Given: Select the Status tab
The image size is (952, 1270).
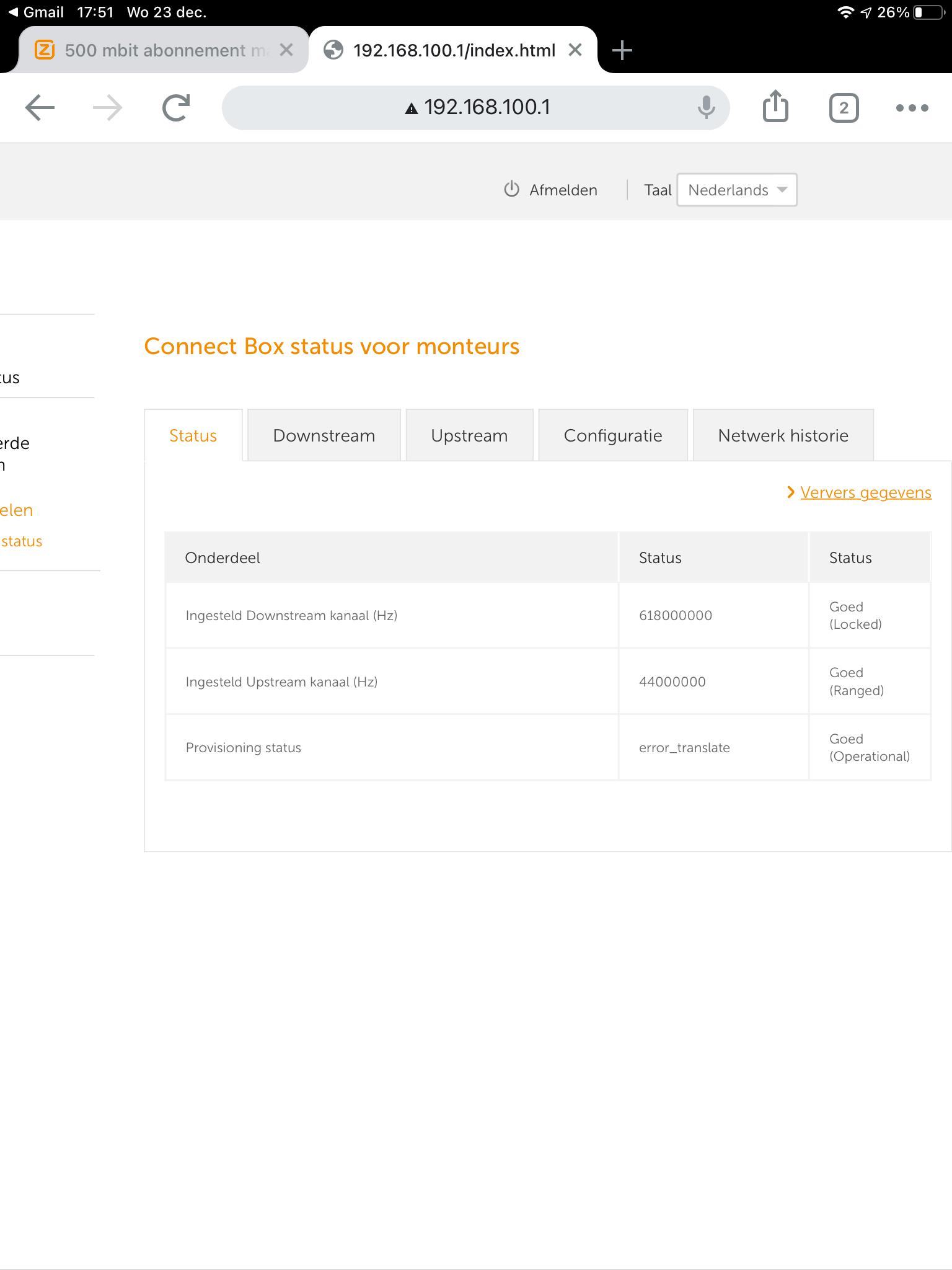Looking at the screenshot, I should click(193, 435).
